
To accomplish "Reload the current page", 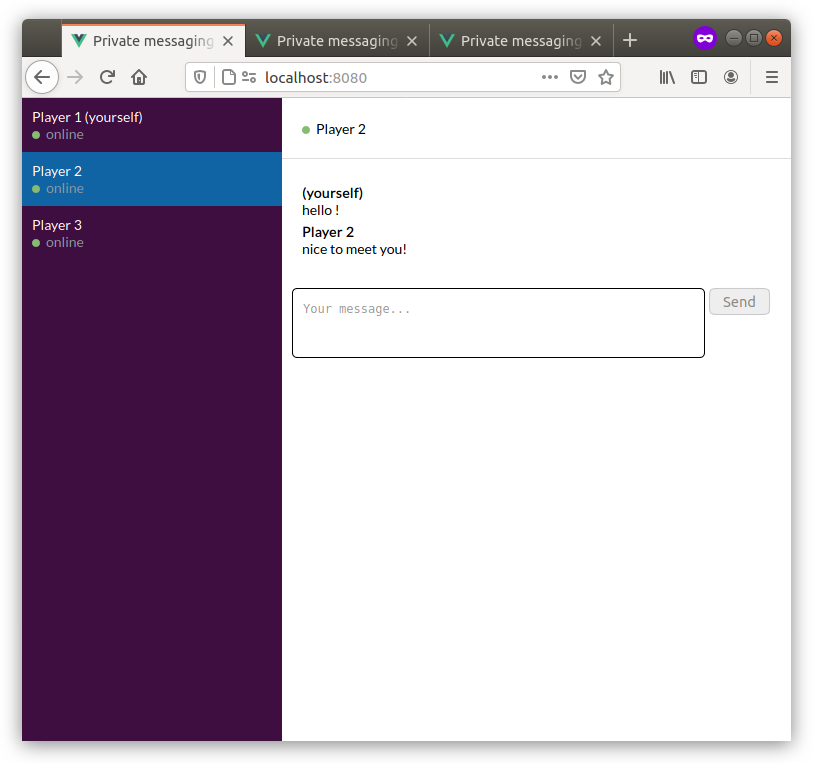I will [107, 77].
